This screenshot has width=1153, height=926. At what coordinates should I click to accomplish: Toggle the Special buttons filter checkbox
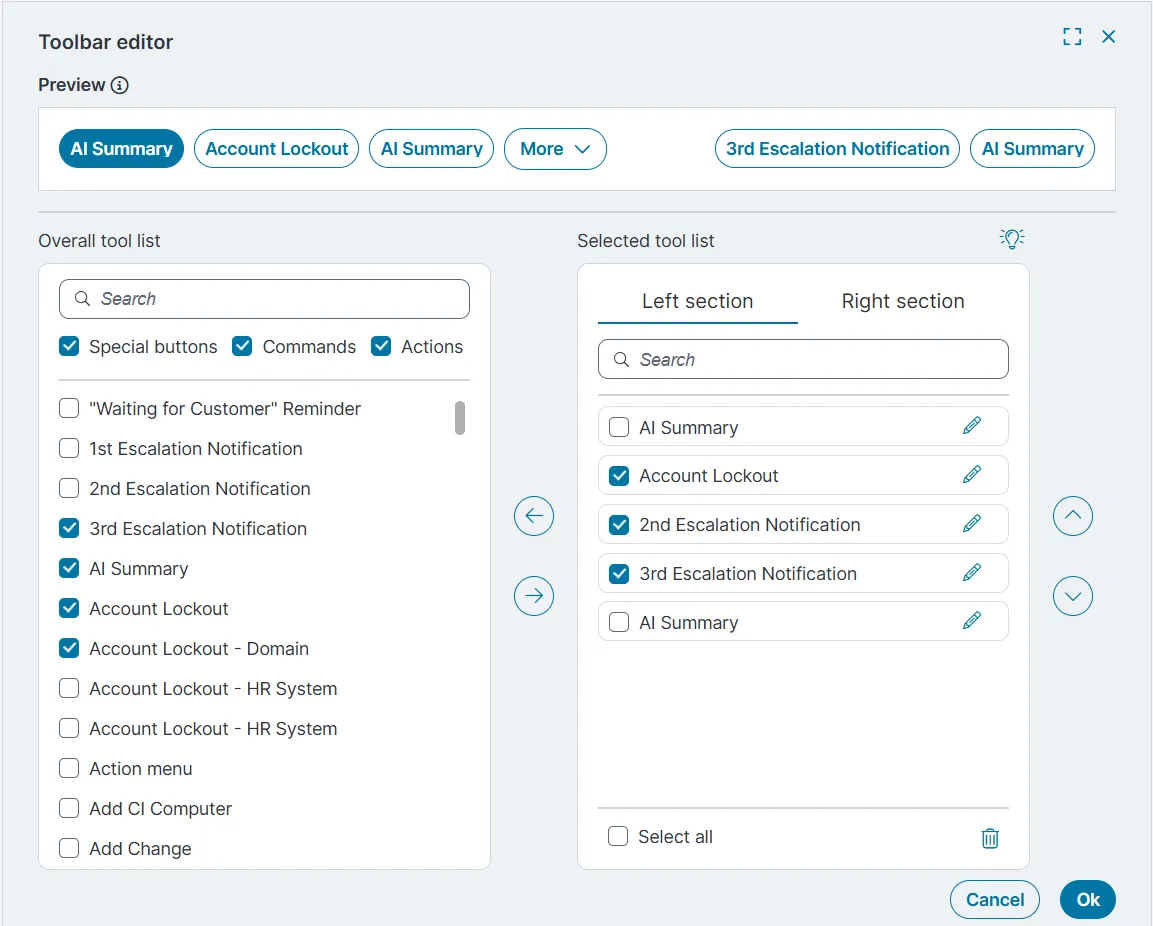[x=69, y=346]
